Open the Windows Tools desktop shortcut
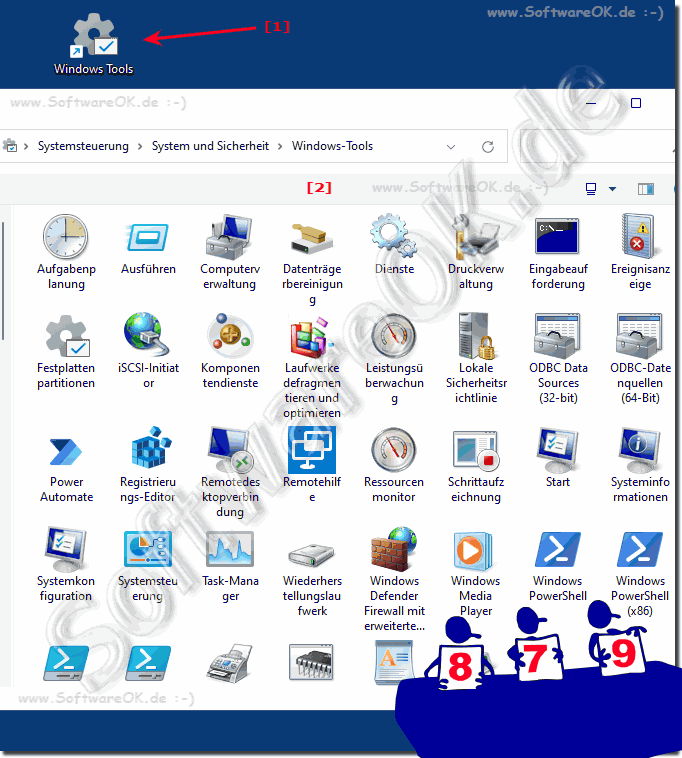The width and height of the screenshot is (682, 758). click(94, 44)
